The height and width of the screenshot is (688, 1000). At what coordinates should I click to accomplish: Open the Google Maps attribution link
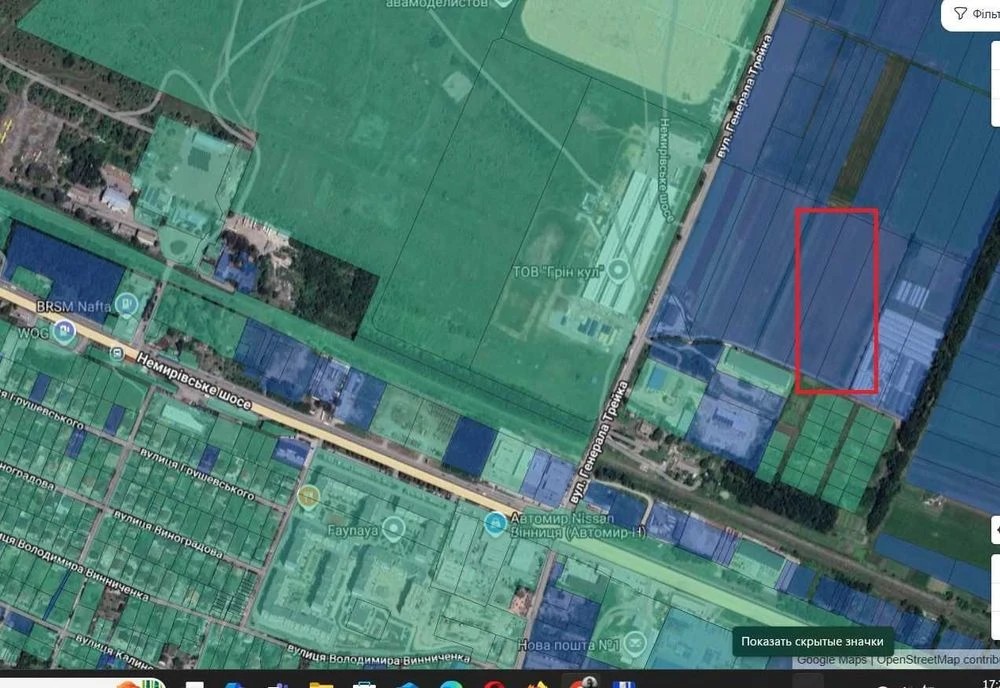(831, 660)
